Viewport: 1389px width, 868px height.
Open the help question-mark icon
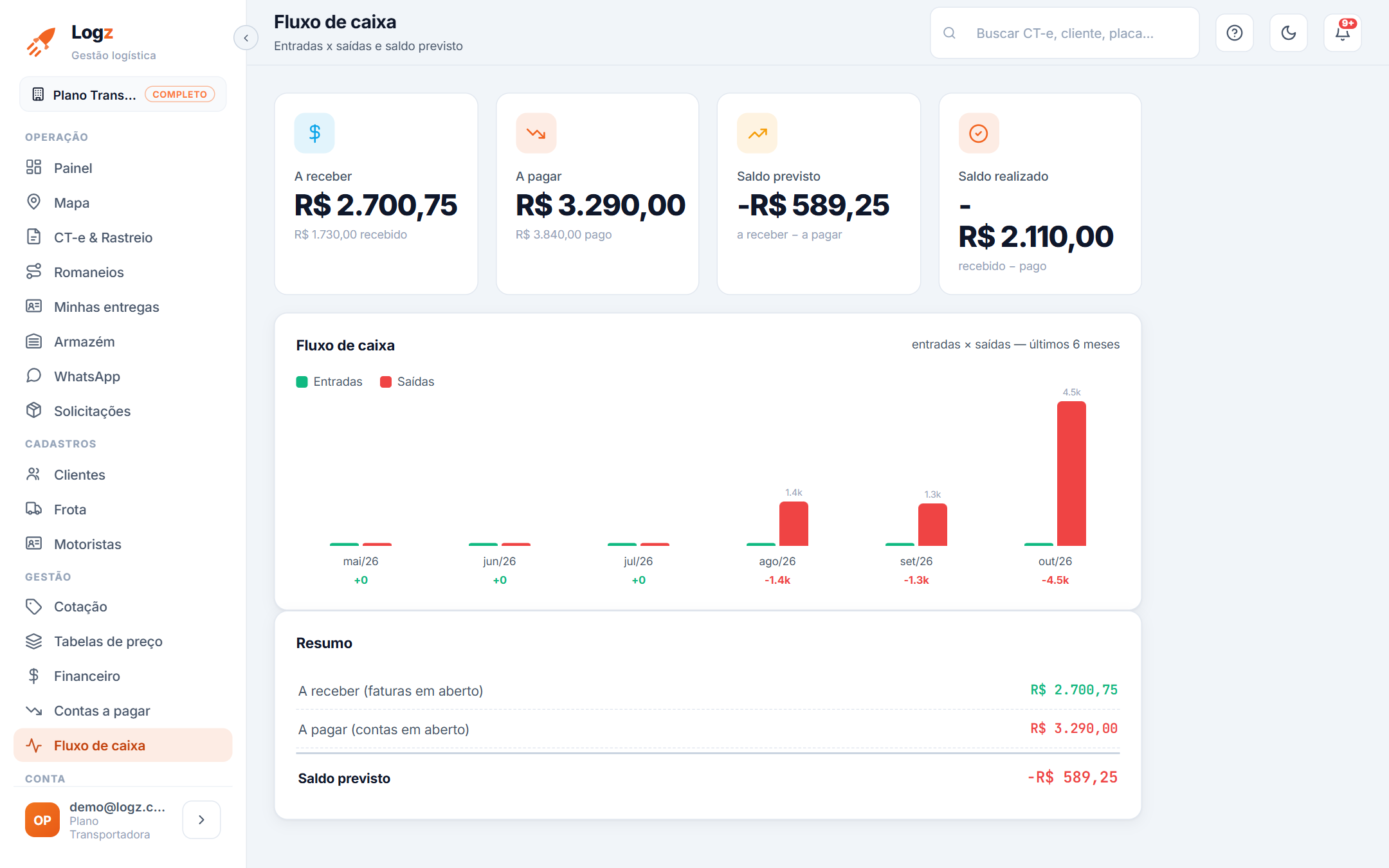pos(1234,33)
